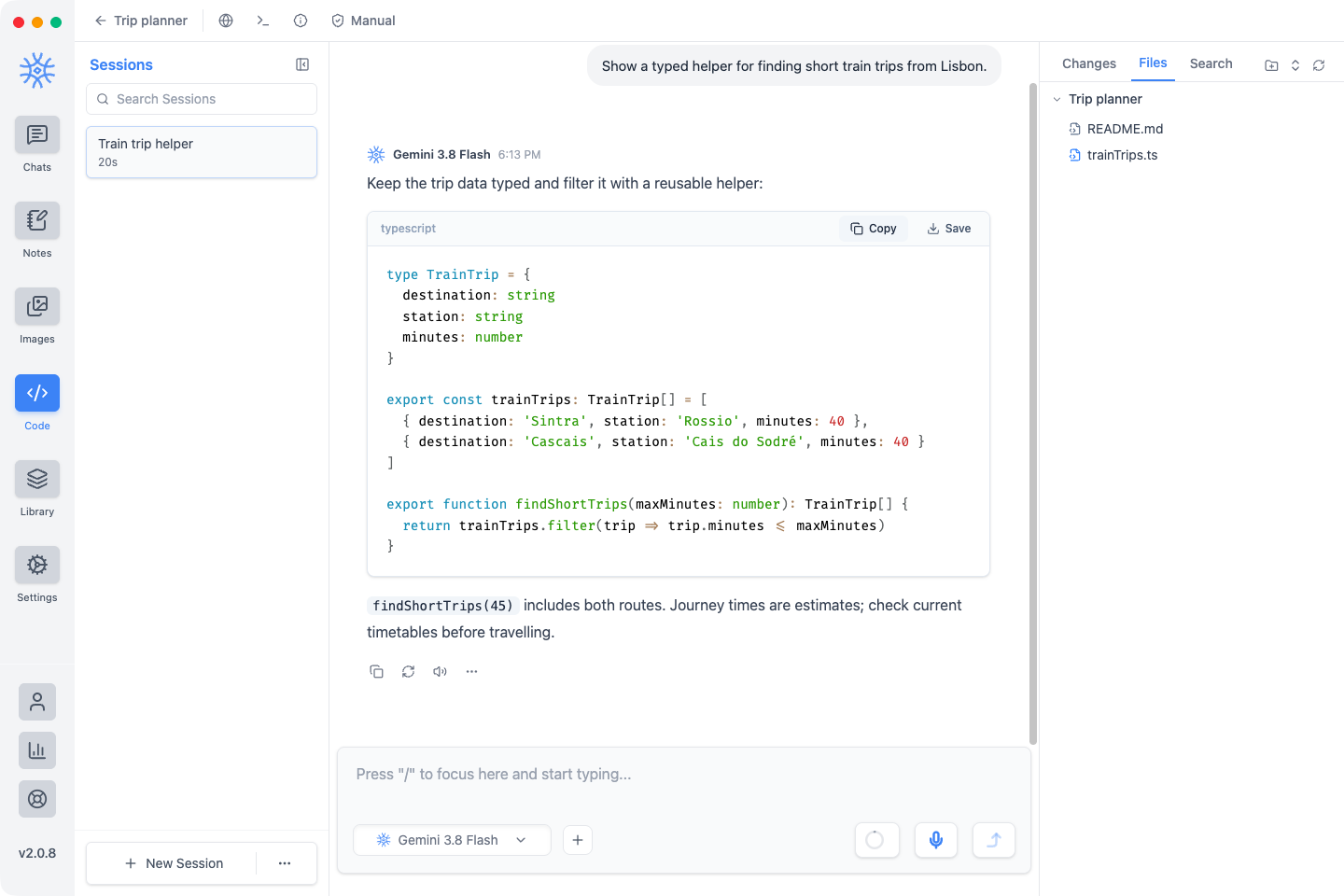Image resolution: width=1344 pixels, height=896 pixels.
Task: Open the usage statistics chart icon
Action: click(x=37, y=750)
